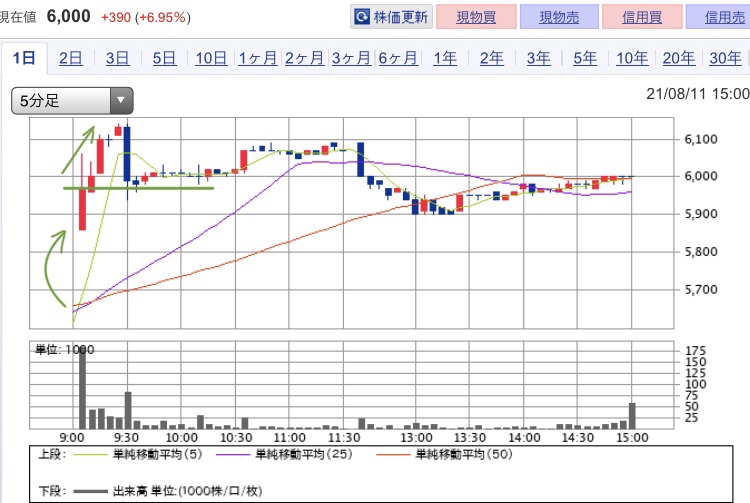The image size is (750, 503).
Task: Click the 21/08/11 15:00 timestamp
Action: (x=698, y=94)
